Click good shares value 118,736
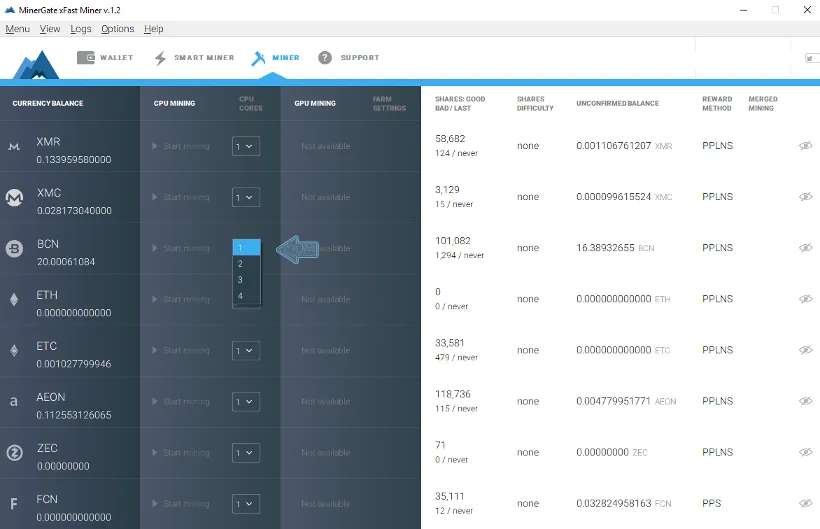820x529 pixels. (x=453, y=394)
